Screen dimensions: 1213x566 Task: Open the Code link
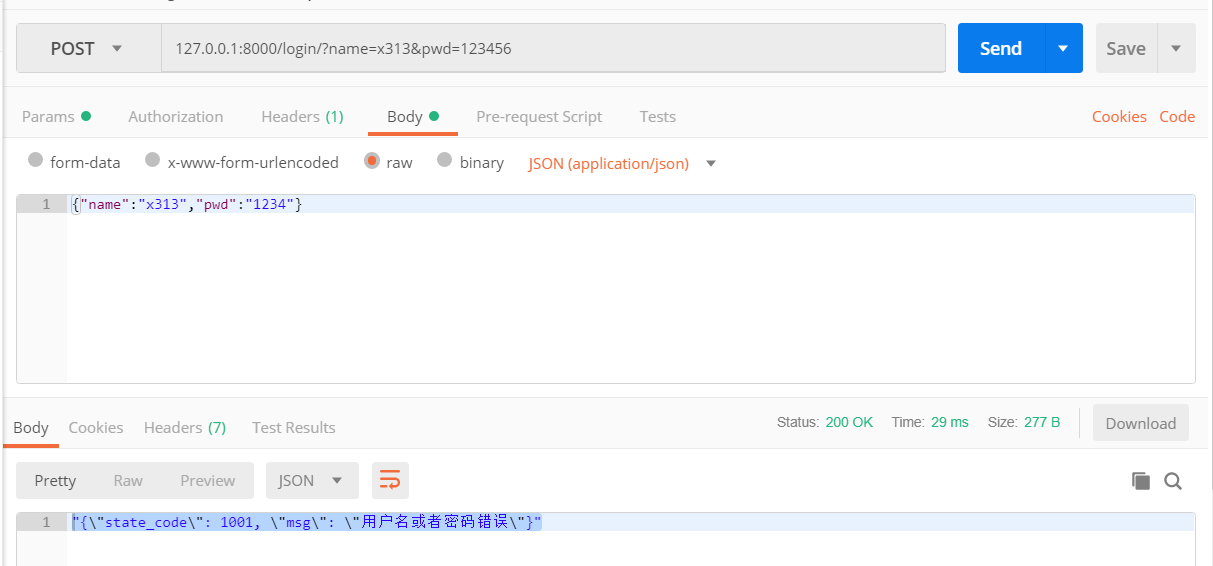coord(1177,117)
